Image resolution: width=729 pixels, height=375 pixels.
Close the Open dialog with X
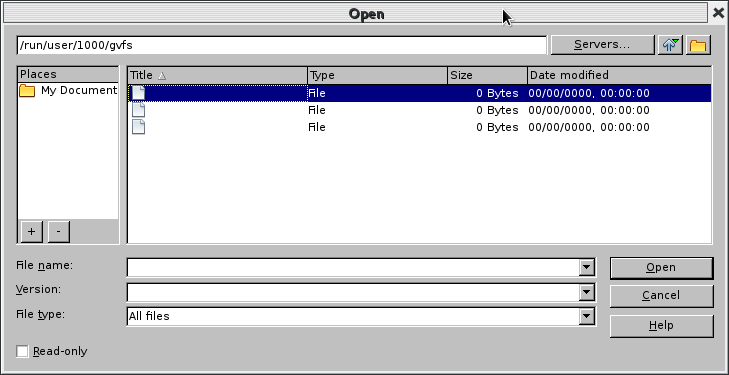tap(718, 13)
